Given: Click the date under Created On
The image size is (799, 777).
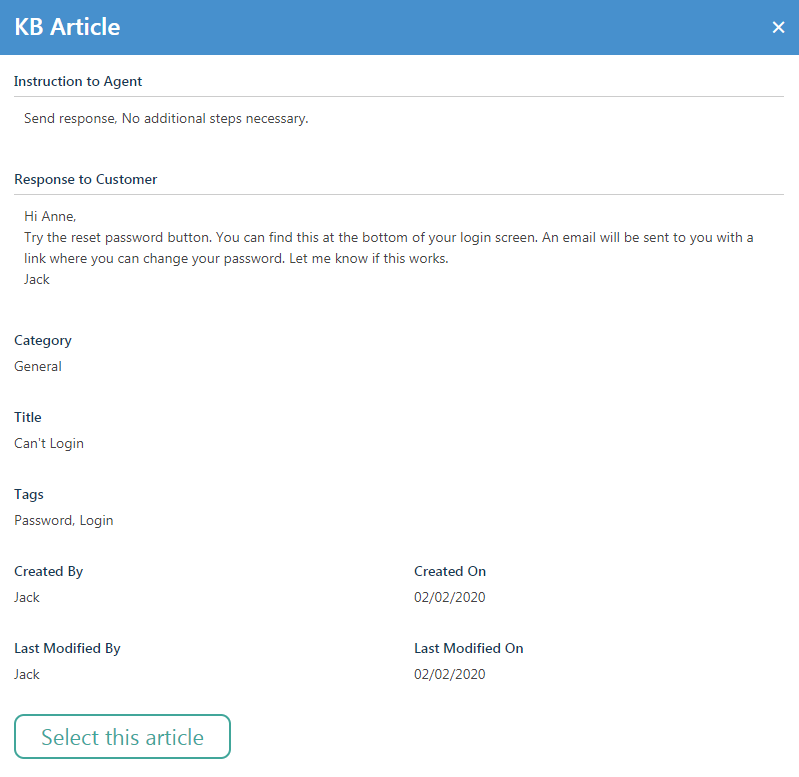Looking at the screenshot, I should tap(449, 597).
